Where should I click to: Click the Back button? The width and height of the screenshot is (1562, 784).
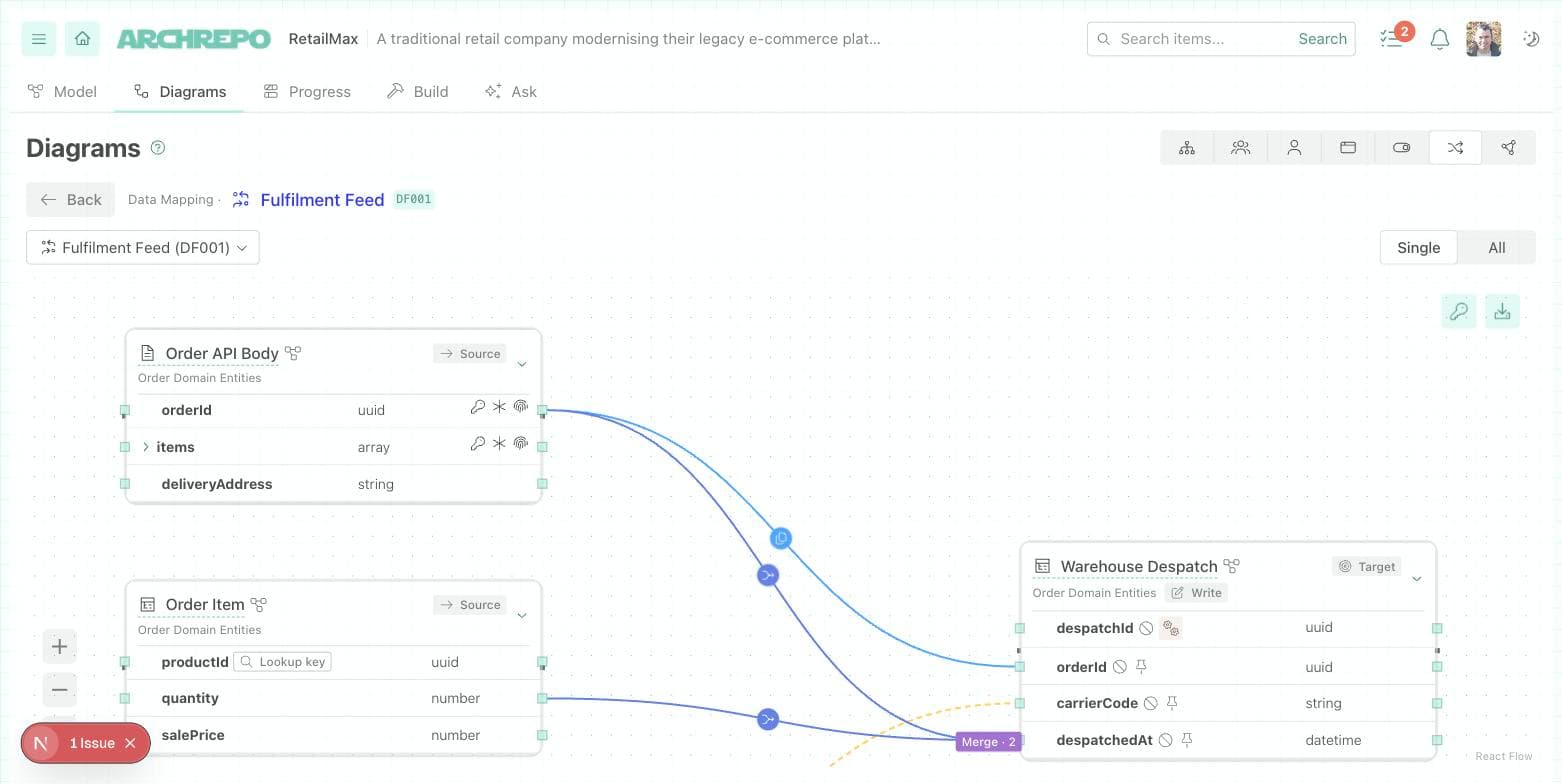(x=71, y=199)
